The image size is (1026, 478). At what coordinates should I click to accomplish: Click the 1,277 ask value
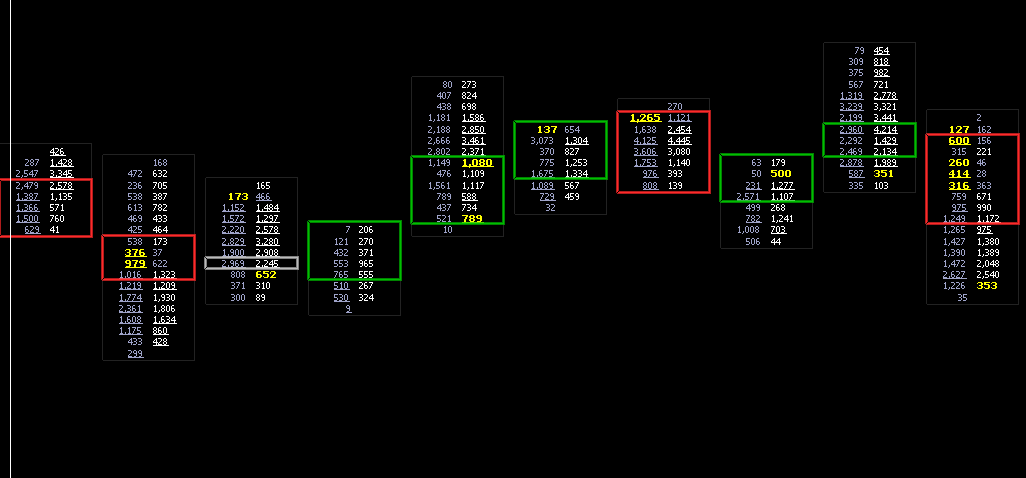click(x=783, y=186)
